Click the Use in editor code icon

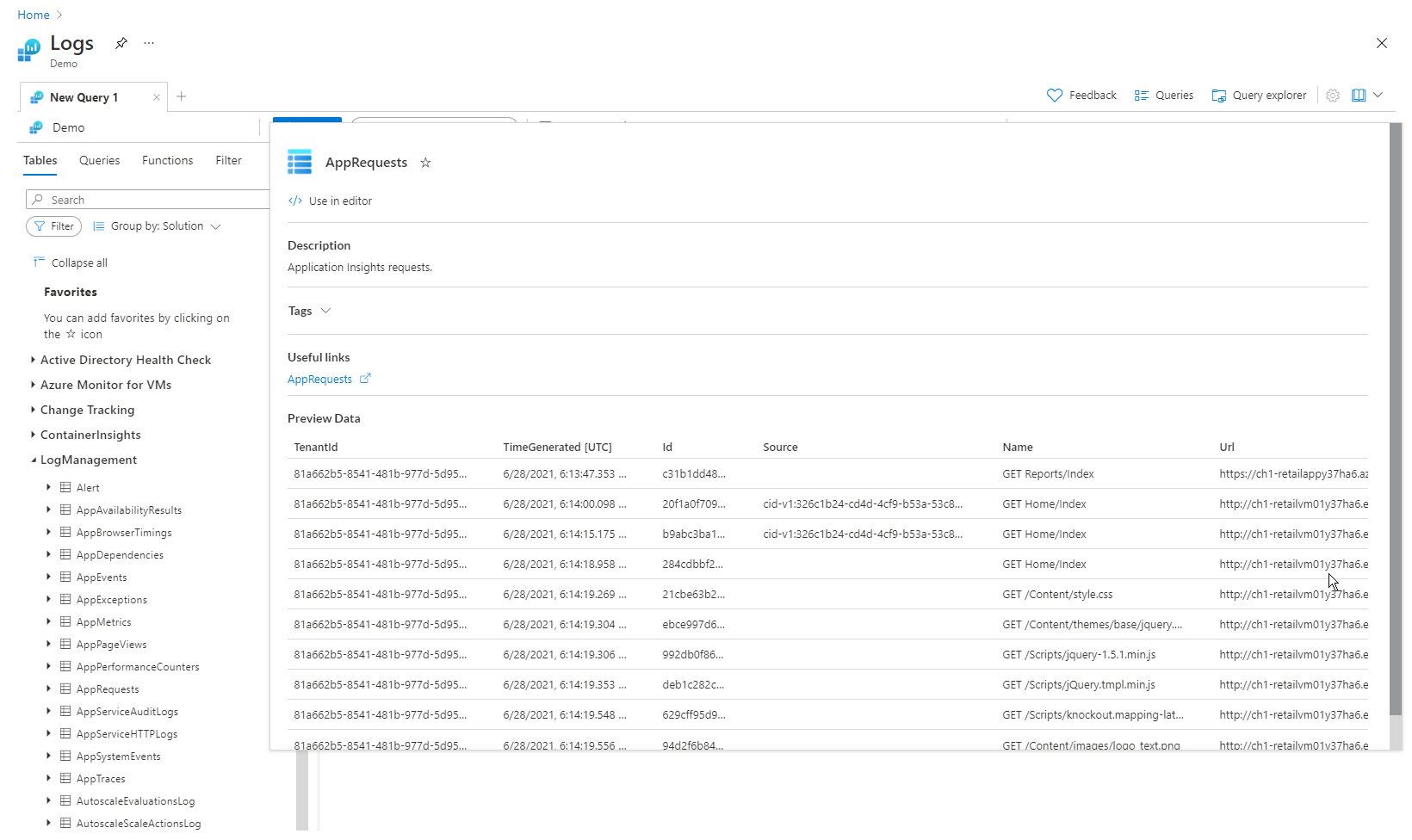(295, 201)
